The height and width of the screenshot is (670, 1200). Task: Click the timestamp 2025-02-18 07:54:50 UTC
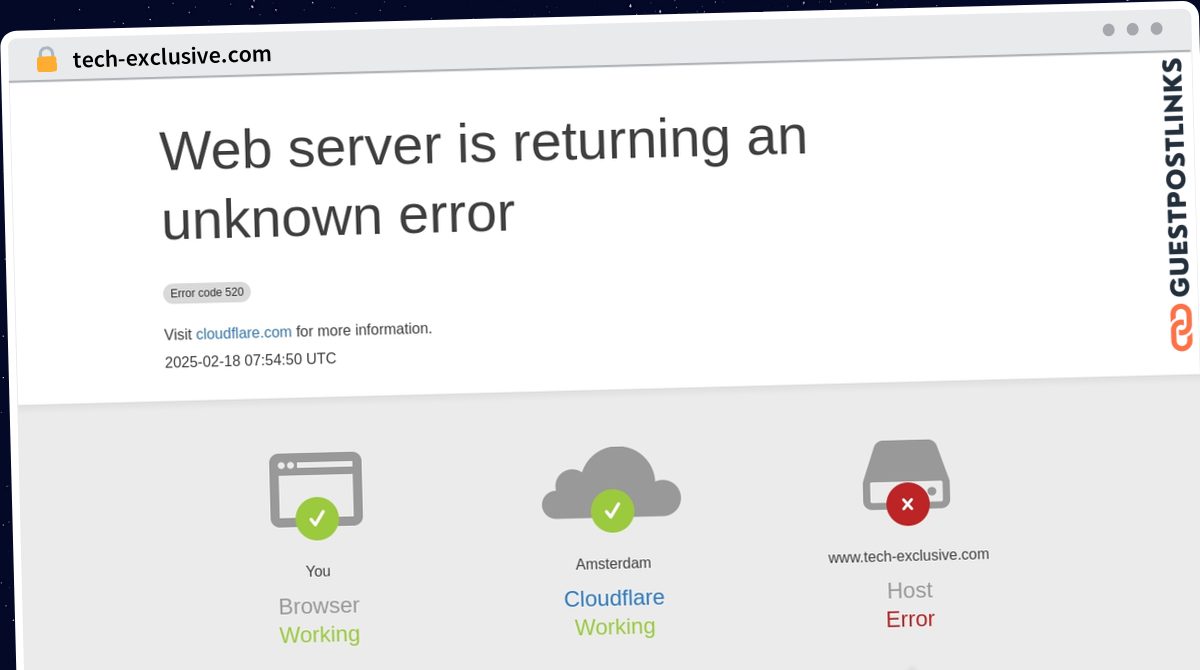tap(250, 360)
